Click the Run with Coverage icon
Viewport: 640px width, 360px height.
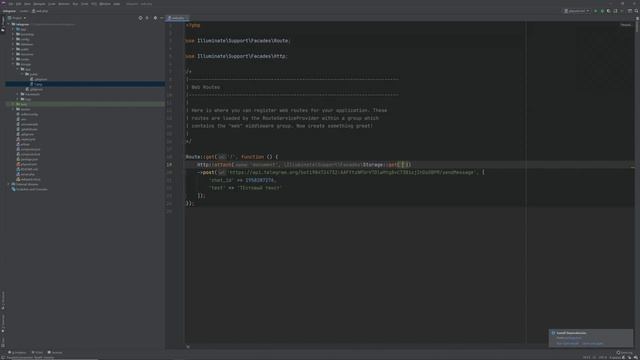pyautogui.click(x=609, y=11)
